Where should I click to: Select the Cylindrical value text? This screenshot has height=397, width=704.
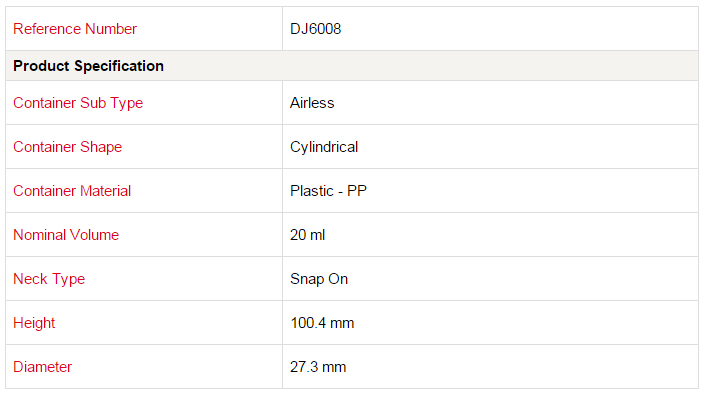click(x=324, y=147)
